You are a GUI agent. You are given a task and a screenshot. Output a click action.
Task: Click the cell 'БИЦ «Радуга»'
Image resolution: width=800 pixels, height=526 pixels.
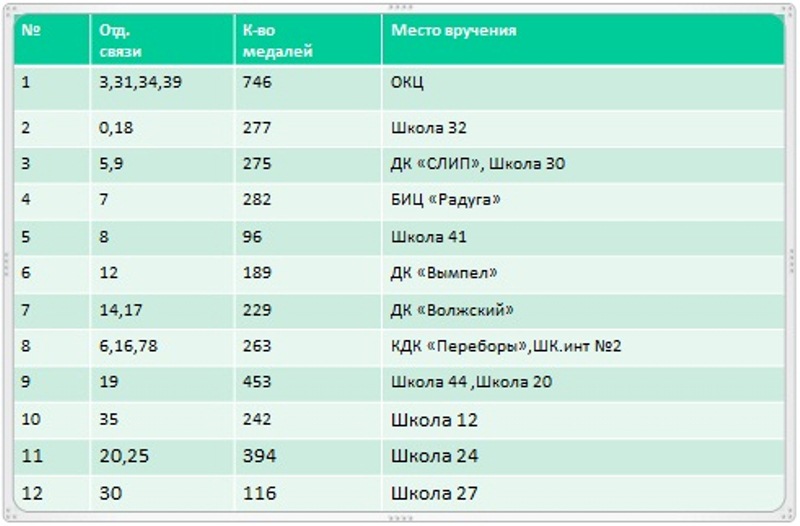coord(583,201)
